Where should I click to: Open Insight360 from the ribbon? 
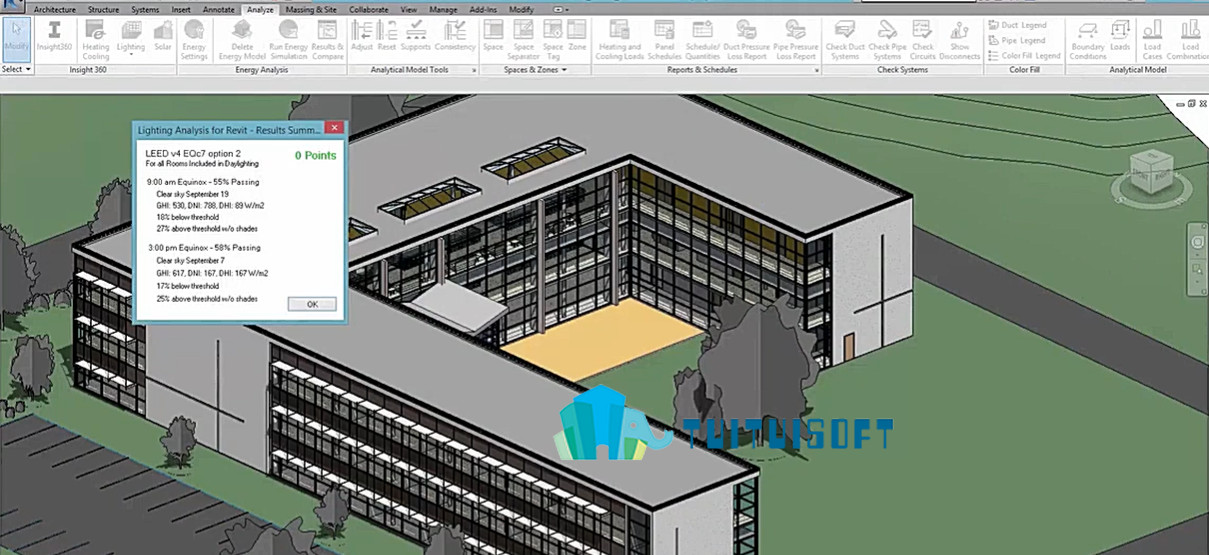point(55,37)
